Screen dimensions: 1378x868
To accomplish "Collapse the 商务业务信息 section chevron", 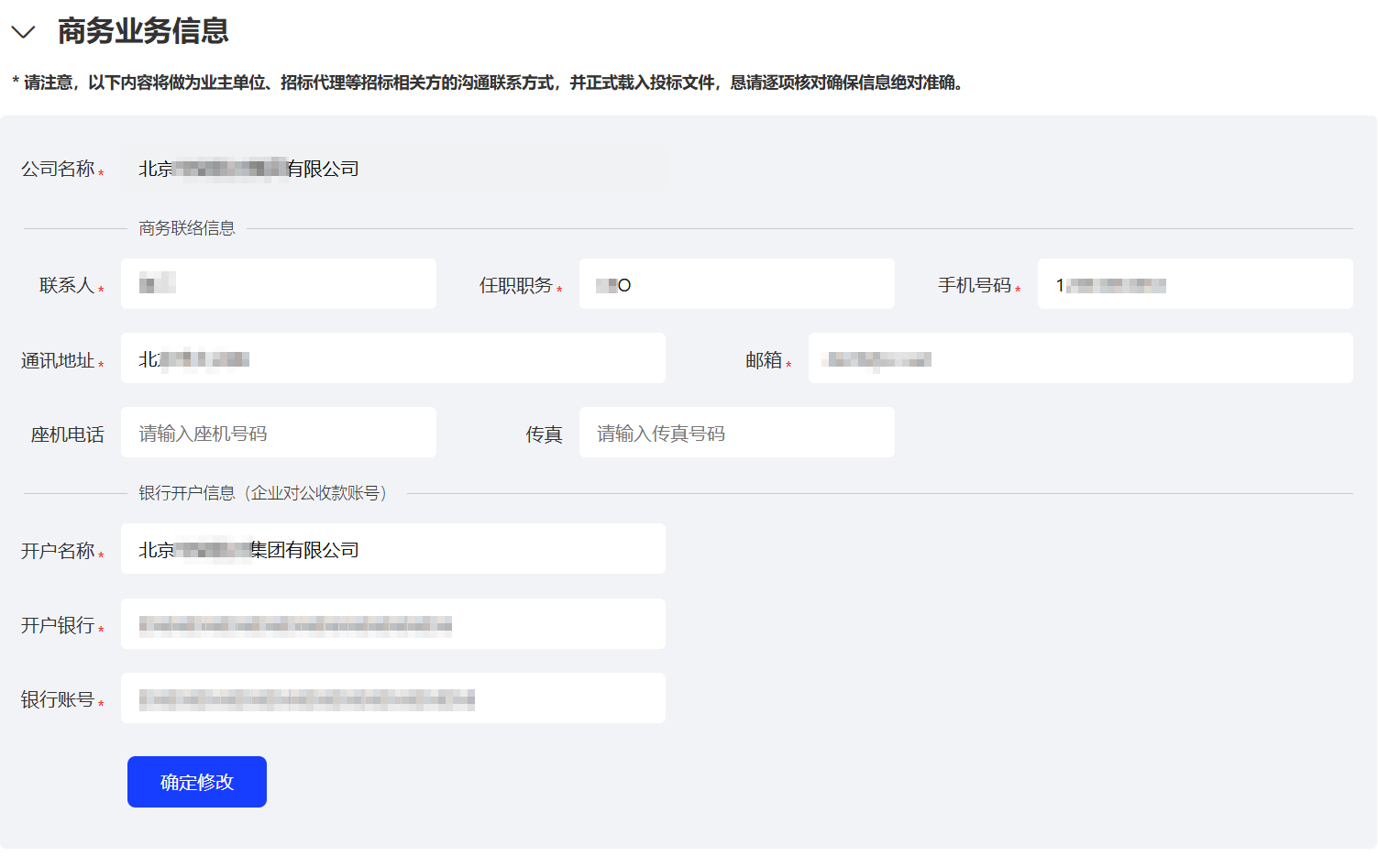I will tap(23, 32).
